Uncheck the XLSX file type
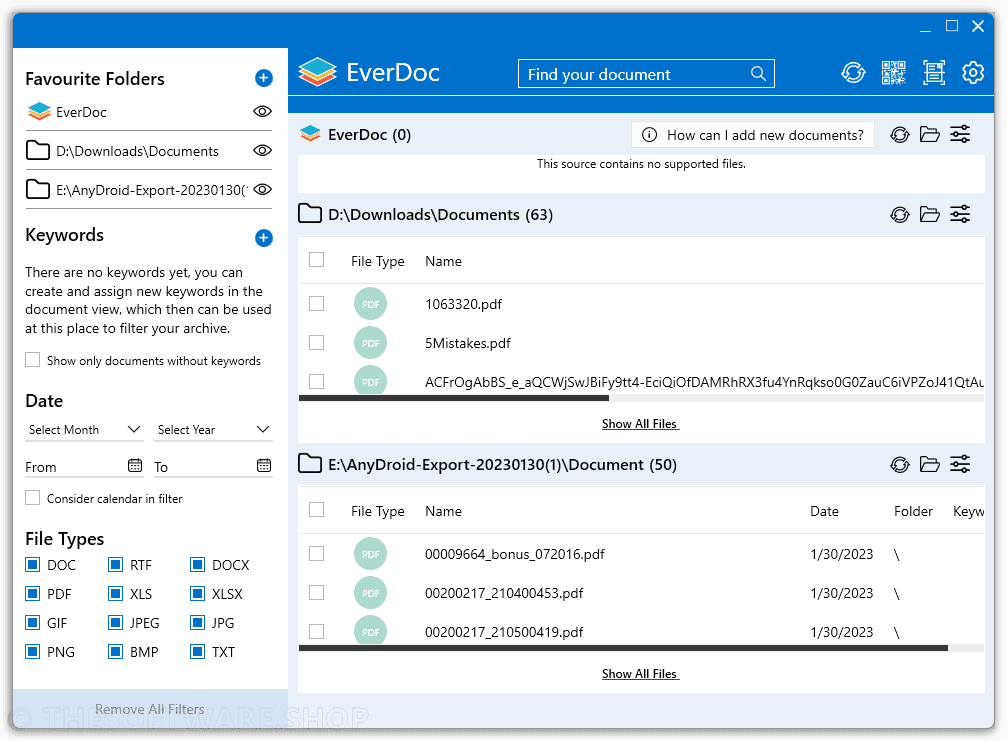Screen dimensions: 1007x741 [x=198, y=593]
